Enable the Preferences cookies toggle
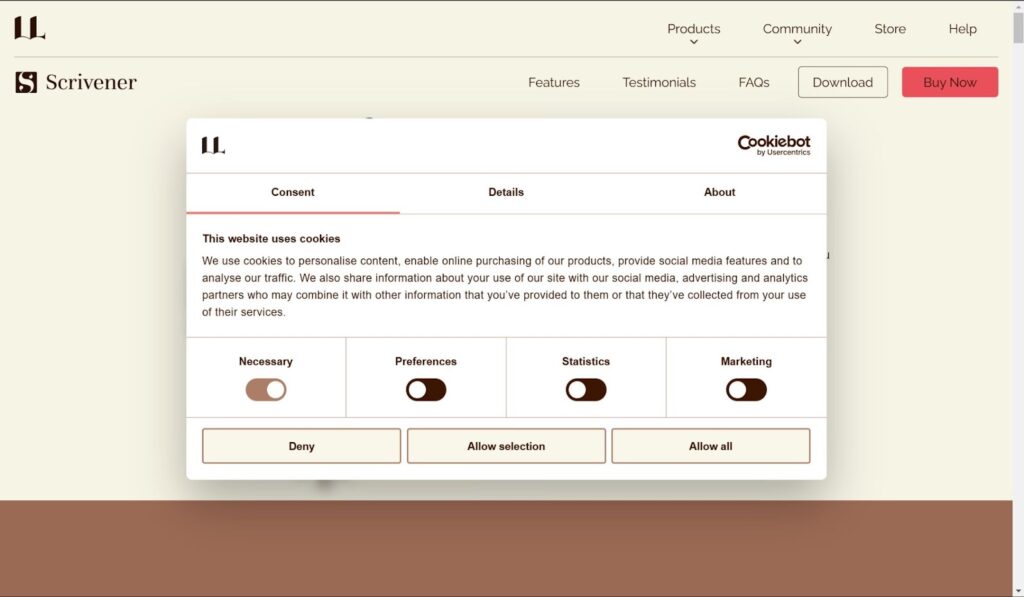Image resolution: width=1024 pixels, height=597 pixels. pos(426,390)
